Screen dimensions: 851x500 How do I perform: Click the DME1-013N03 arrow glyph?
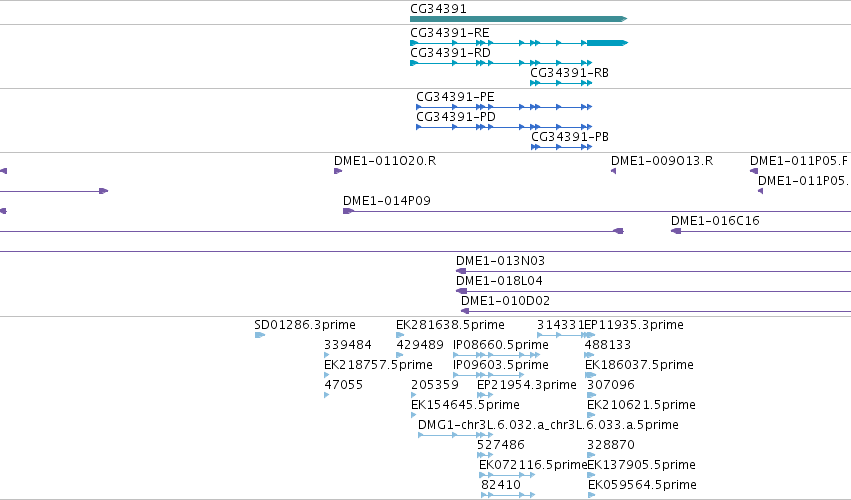click(461, 271)
